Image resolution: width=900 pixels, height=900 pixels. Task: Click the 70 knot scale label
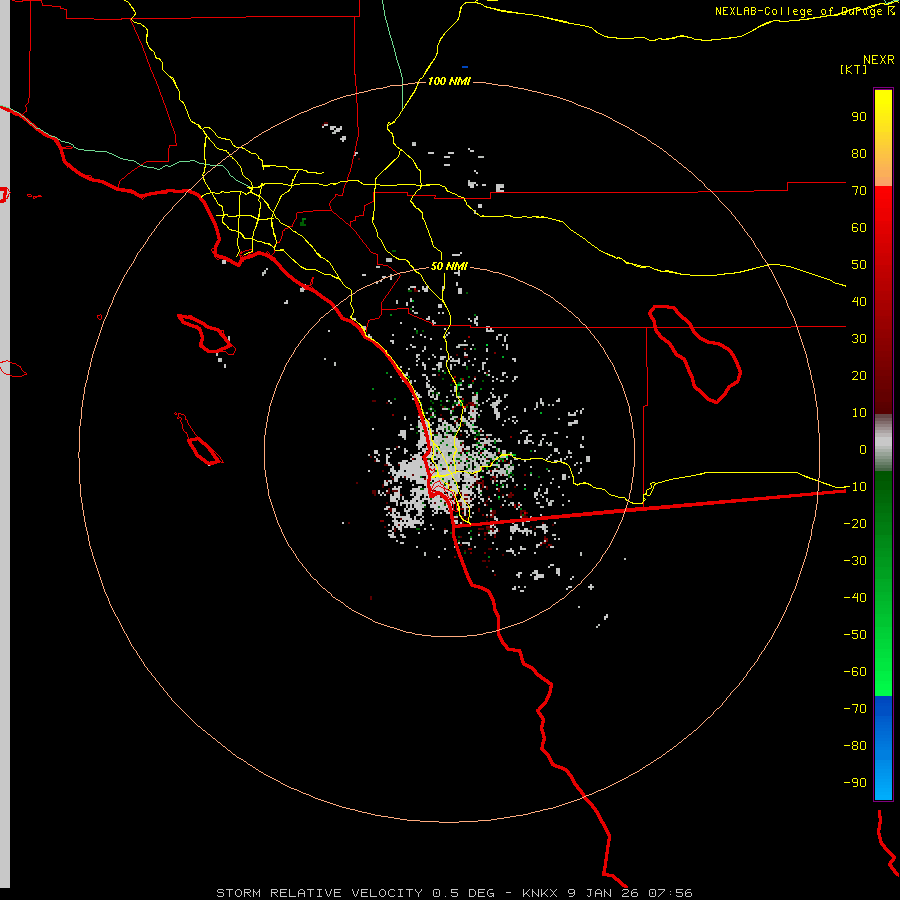(859, 191)
